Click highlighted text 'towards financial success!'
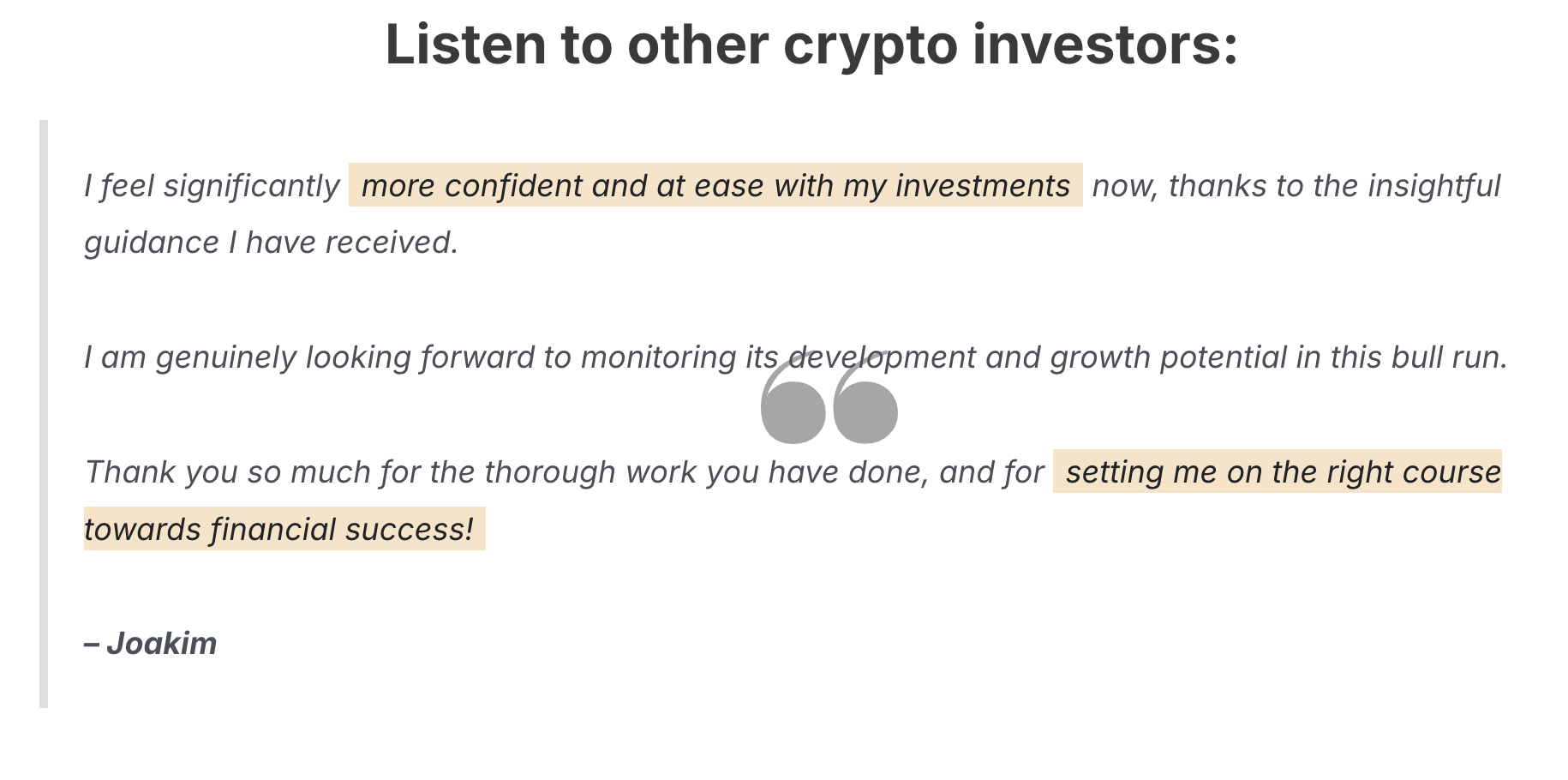 point(278,529)
